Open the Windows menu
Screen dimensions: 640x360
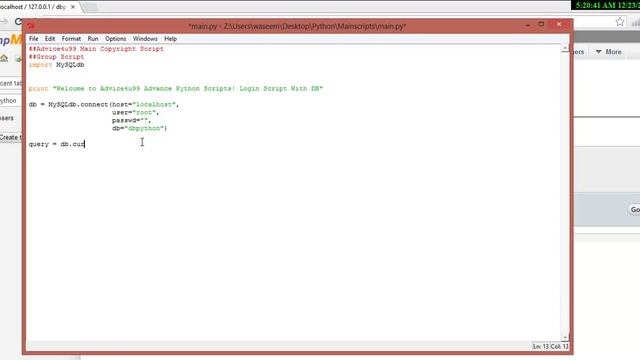pyautogui.click(x=145, y=39)
